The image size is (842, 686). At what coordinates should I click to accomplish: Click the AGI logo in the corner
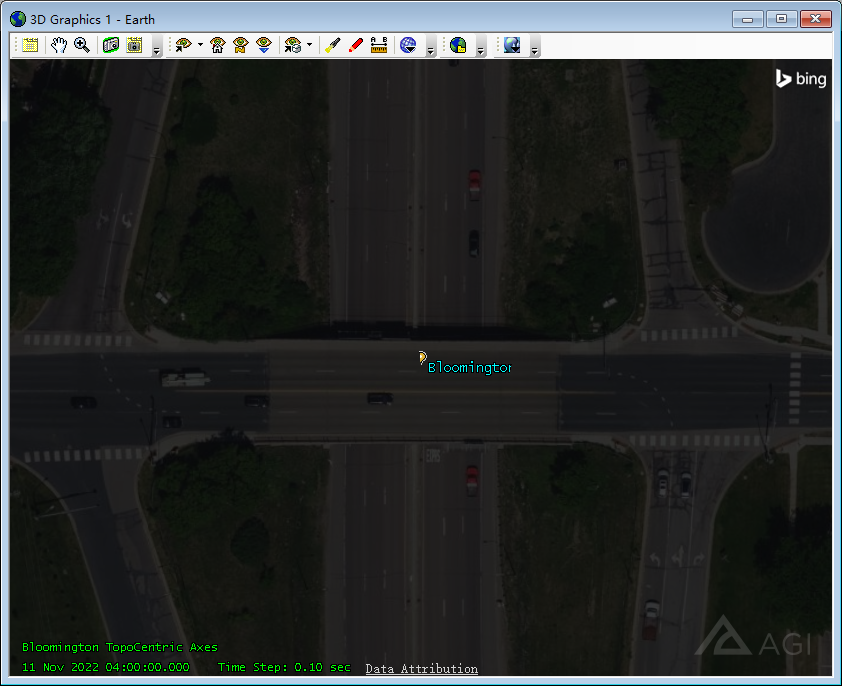pos(748,638)
